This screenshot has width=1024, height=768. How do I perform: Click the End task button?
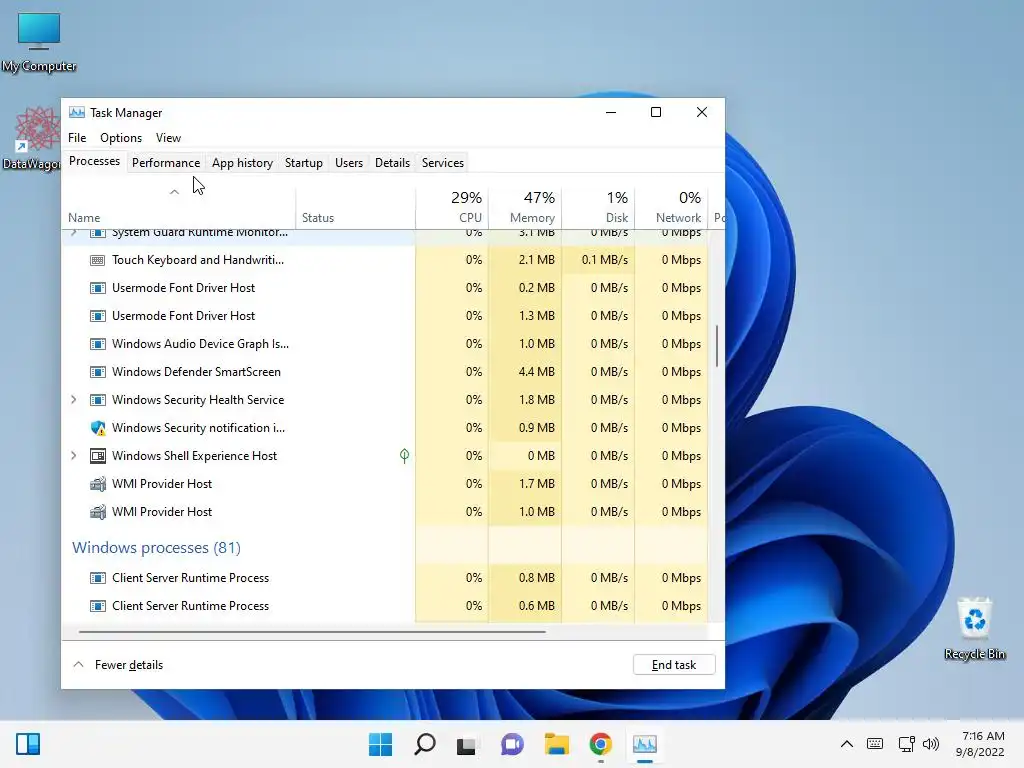674,665
